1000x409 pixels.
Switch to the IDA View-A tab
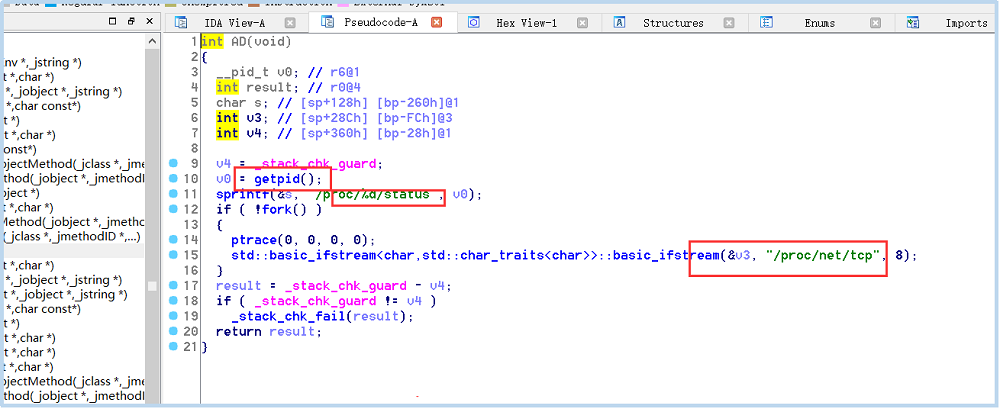[x=233, y=23]
